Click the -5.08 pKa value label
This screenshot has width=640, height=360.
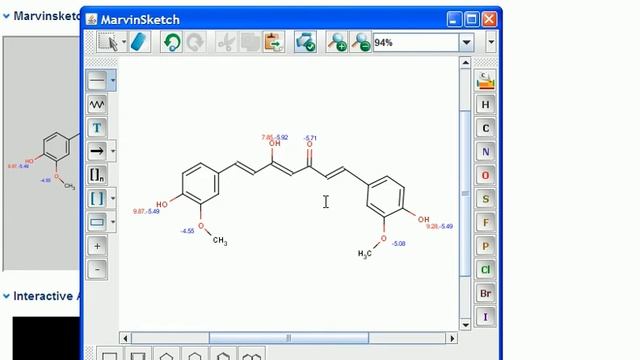pyautogui.click(x=398, y=244)
